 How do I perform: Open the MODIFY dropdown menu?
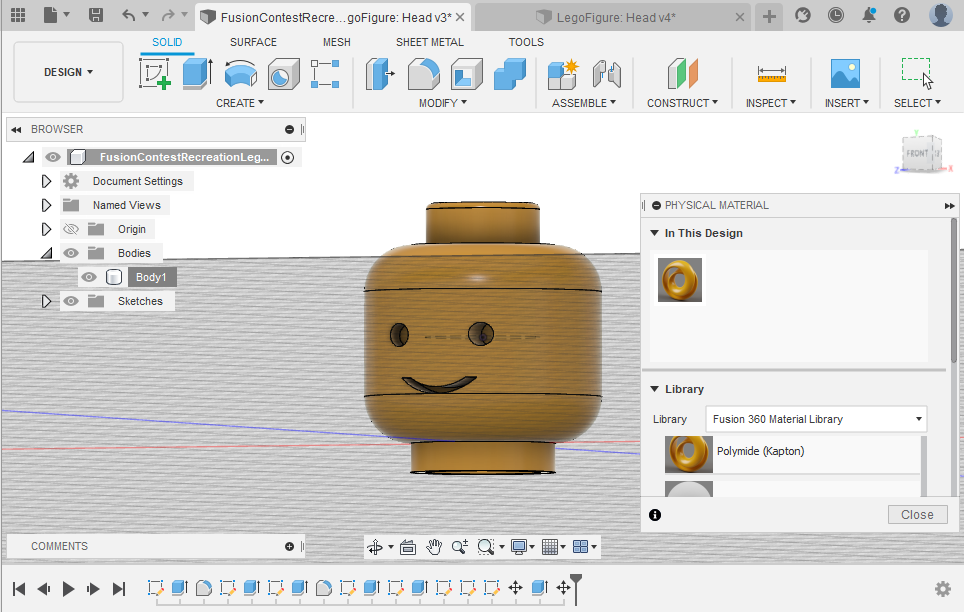pyautogui.click(x=443, y=103)
